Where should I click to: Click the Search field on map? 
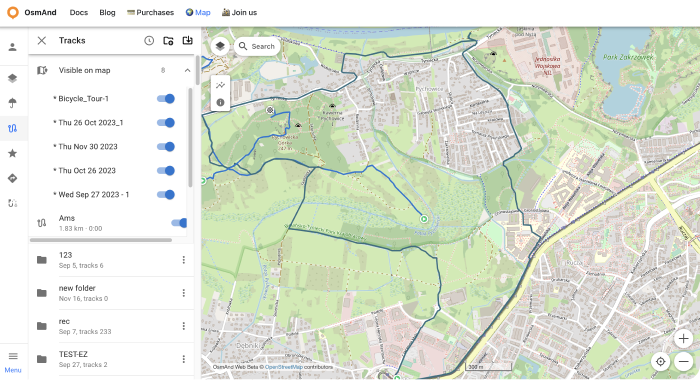coord(257,46)
